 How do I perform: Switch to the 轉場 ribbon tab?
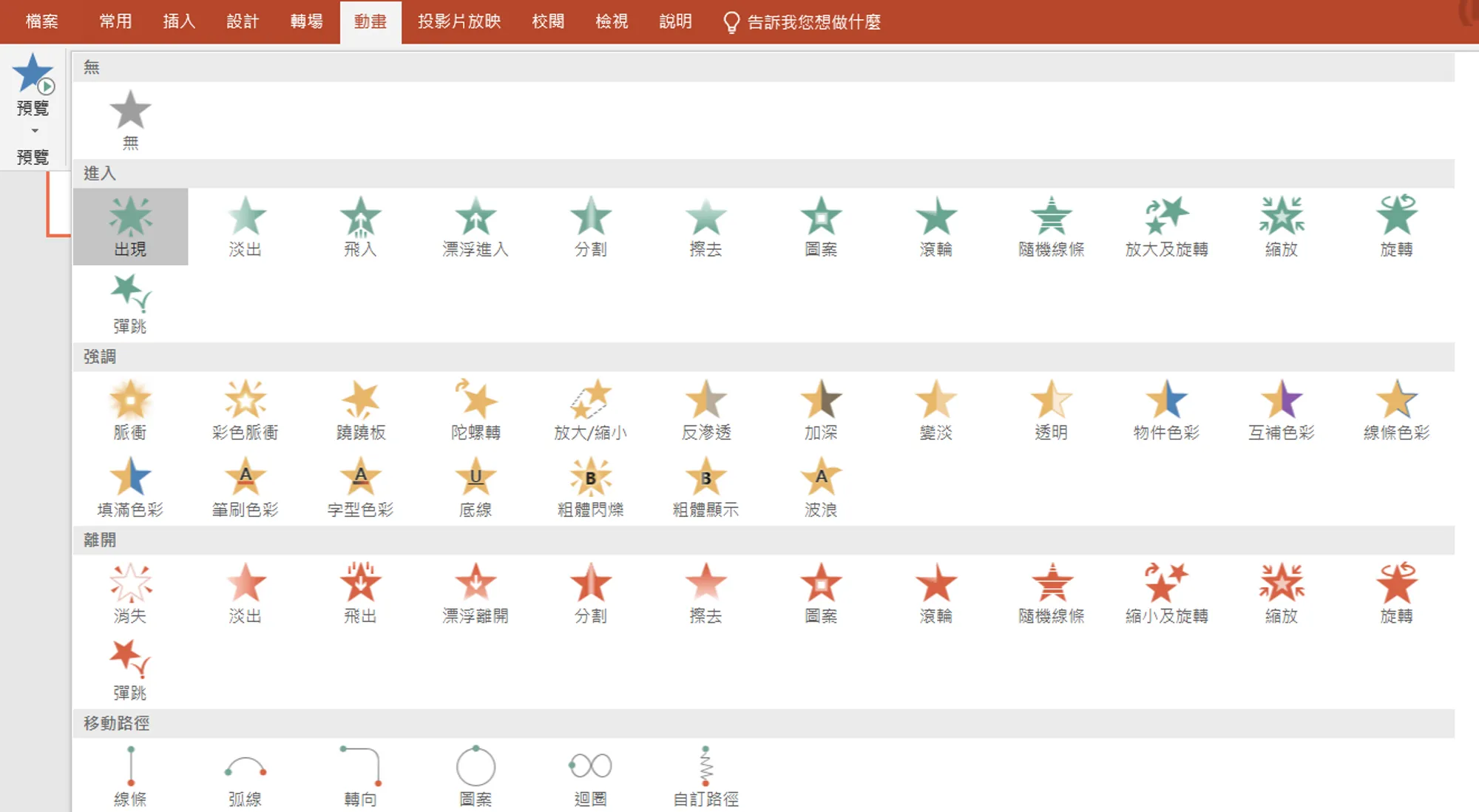click(306, 21)
